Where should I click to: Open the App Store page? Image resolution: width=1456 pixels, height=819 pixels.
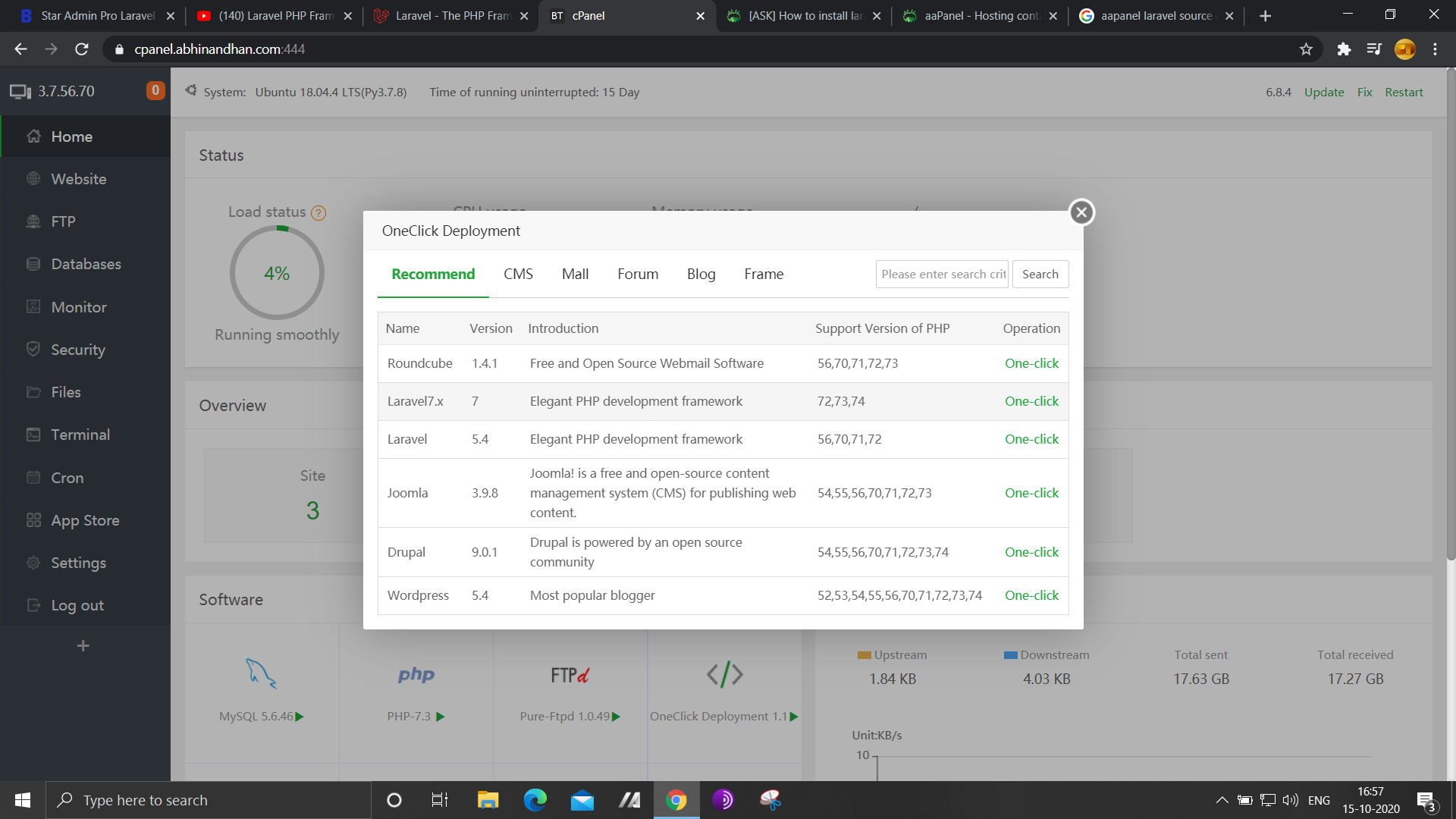tap(84, 520)
